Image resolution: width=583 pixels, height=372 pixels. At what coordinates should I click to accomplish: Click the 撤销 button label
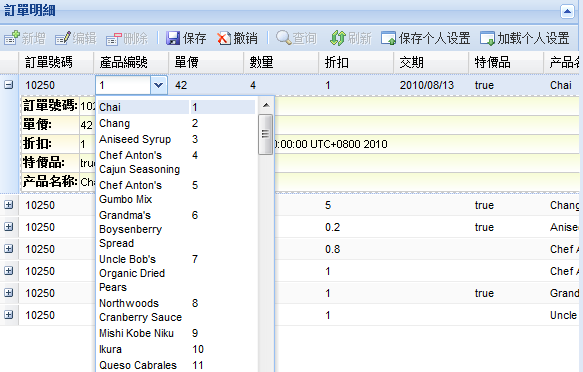245,38
